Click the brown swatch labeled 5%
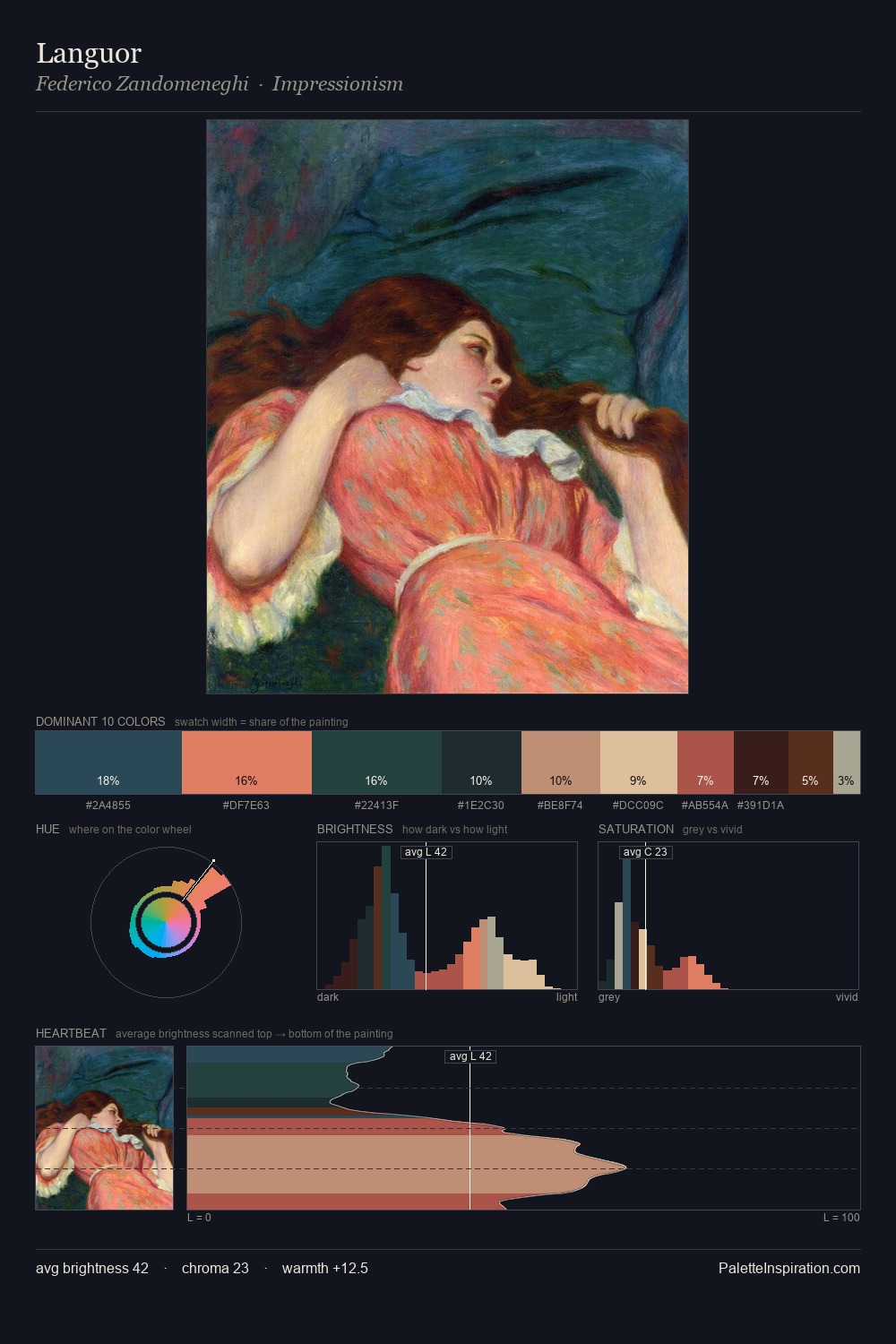Image resolution: width=896 pixels, height=1344 pixels. click(811, 762)
